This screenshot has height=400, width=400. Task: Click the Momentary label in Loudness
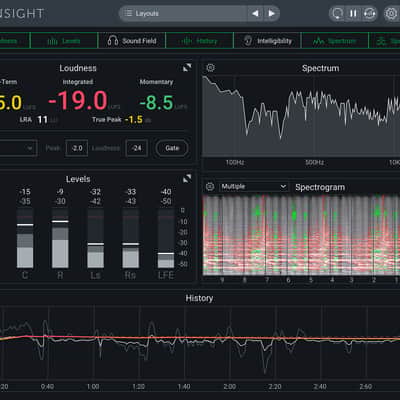click(x=156, y=82)
